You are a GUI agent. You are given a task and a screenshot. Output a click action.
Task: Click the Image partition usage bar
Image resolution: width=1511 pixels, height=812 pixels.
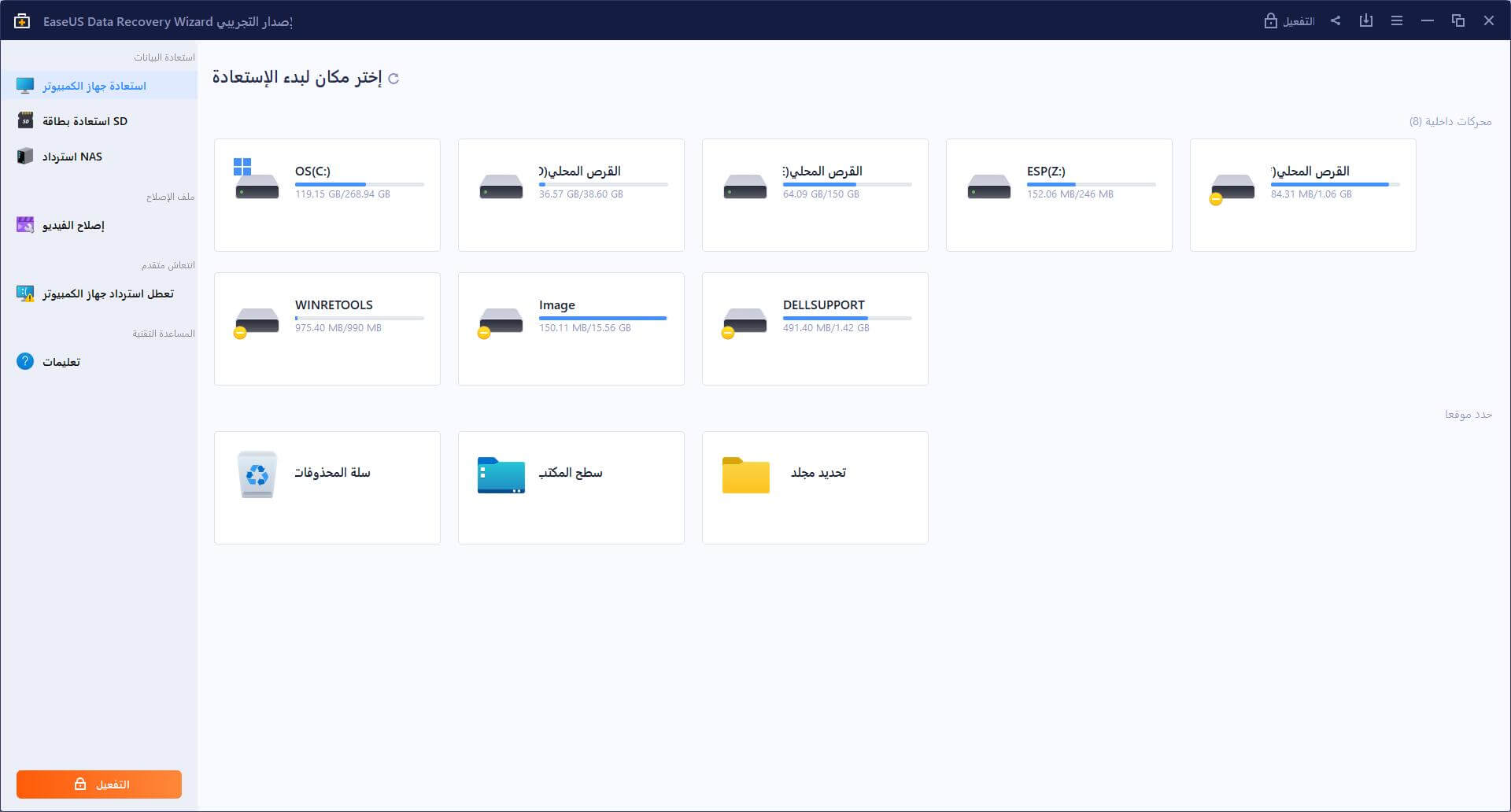point(603,318)
